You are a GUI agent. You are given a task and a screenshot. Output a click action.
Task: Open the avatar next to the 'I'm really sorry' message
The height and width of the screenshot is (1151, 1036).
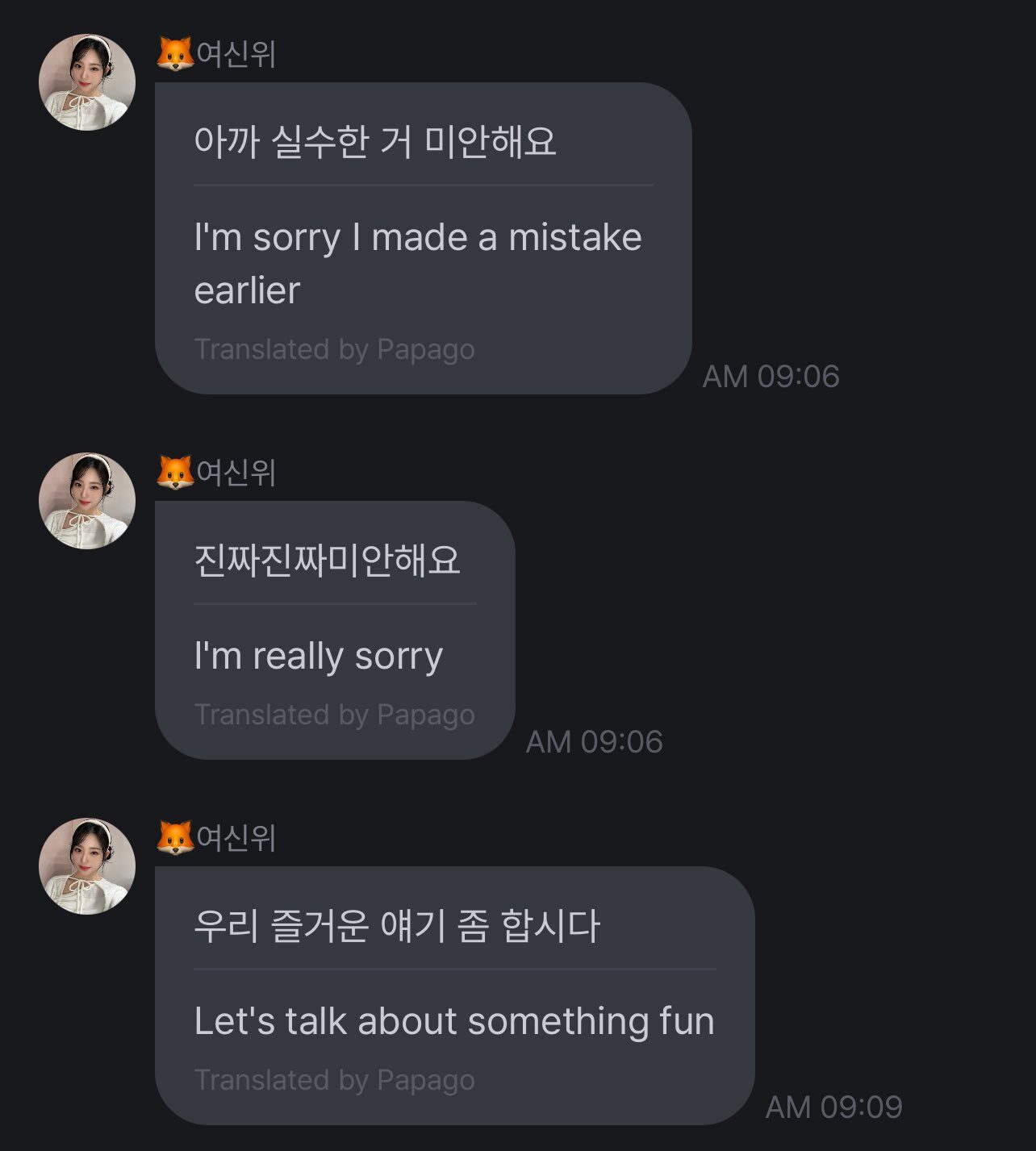[x=87, y=501]
